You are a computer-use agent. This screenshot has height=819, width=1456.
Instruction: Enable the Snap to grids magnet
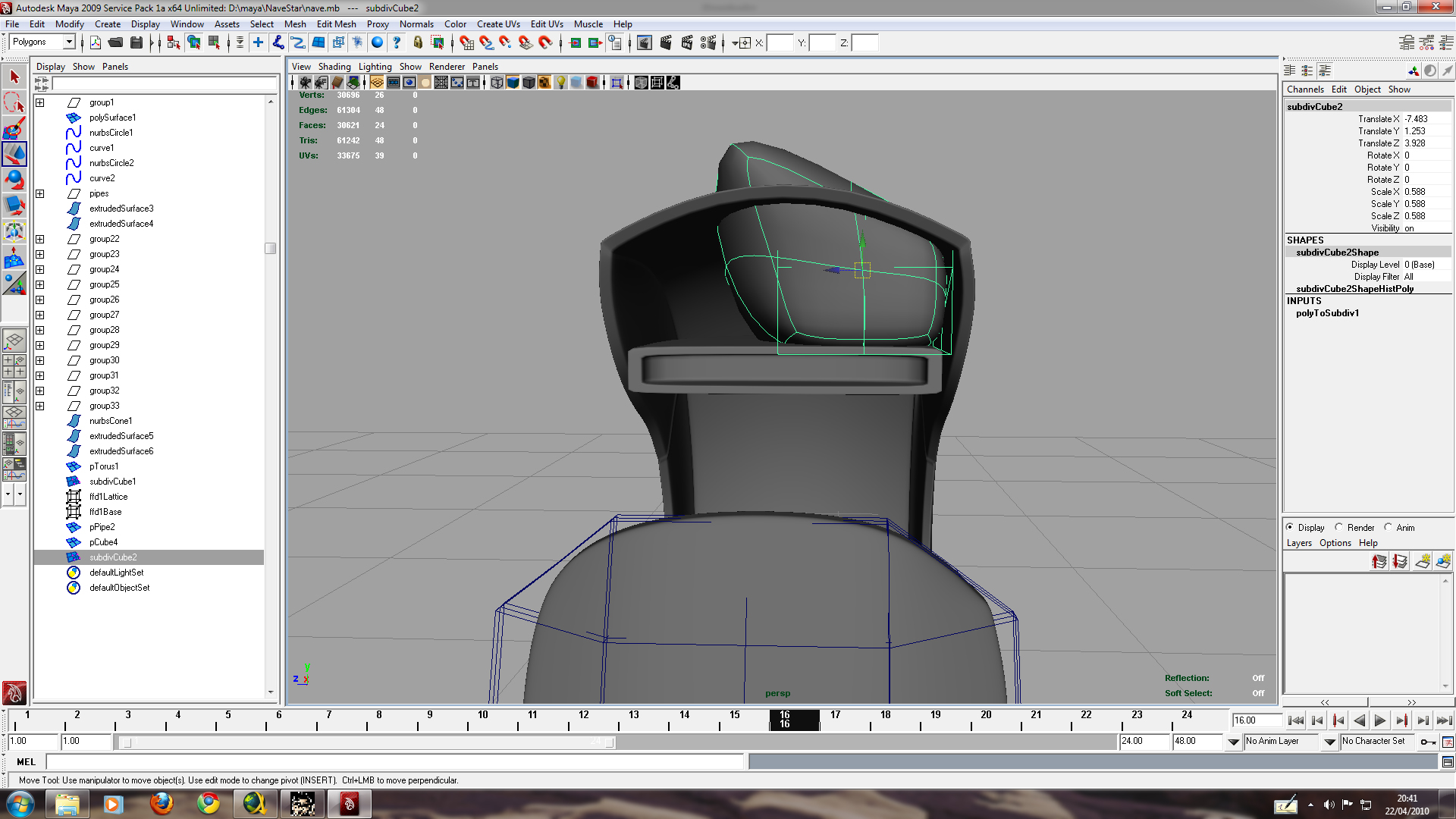tap(466, 42)
